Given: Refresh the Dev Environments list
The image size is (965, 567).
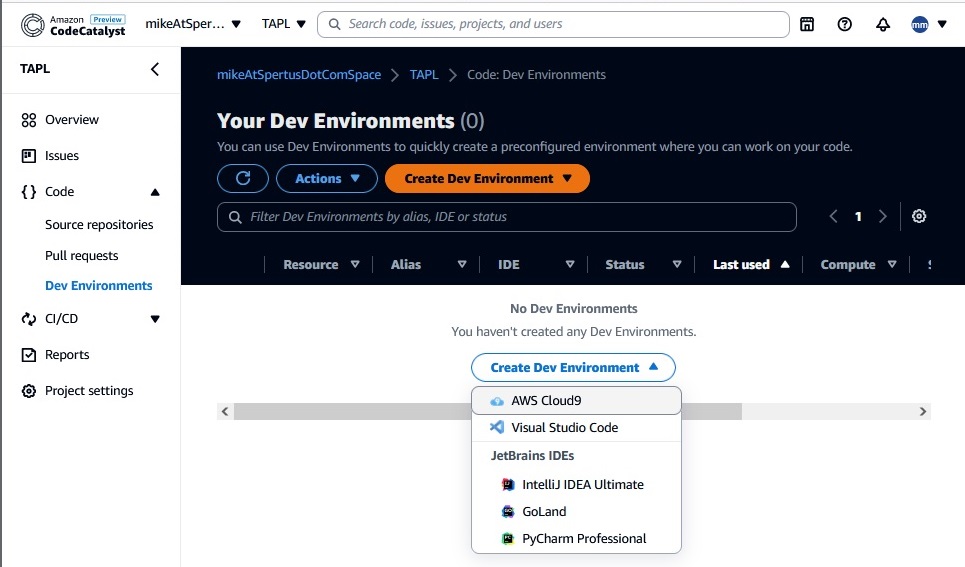Looking at the screenshot, I should (x=243, y=179).
